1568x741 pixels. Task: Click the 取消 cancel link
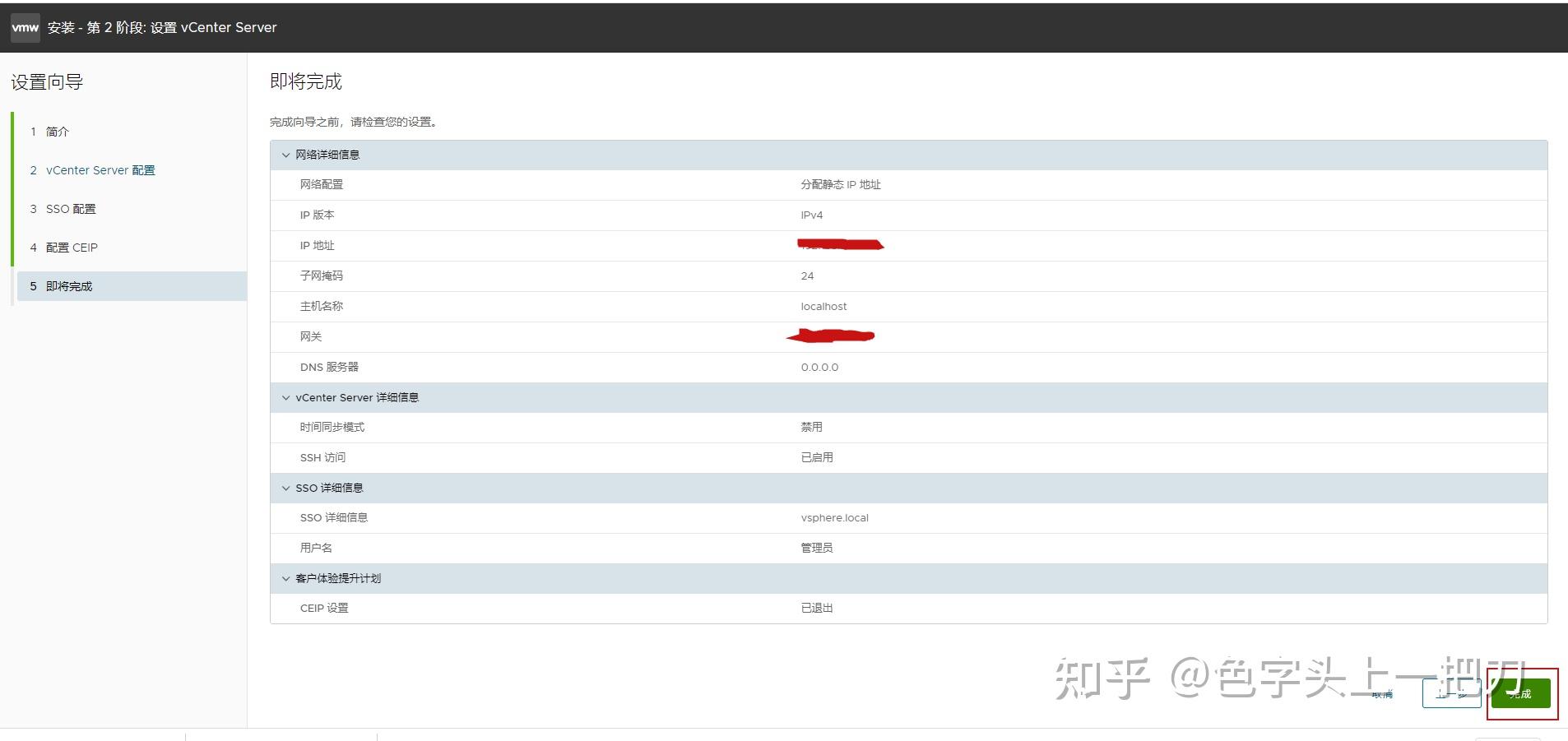[x=1383, y=694]
